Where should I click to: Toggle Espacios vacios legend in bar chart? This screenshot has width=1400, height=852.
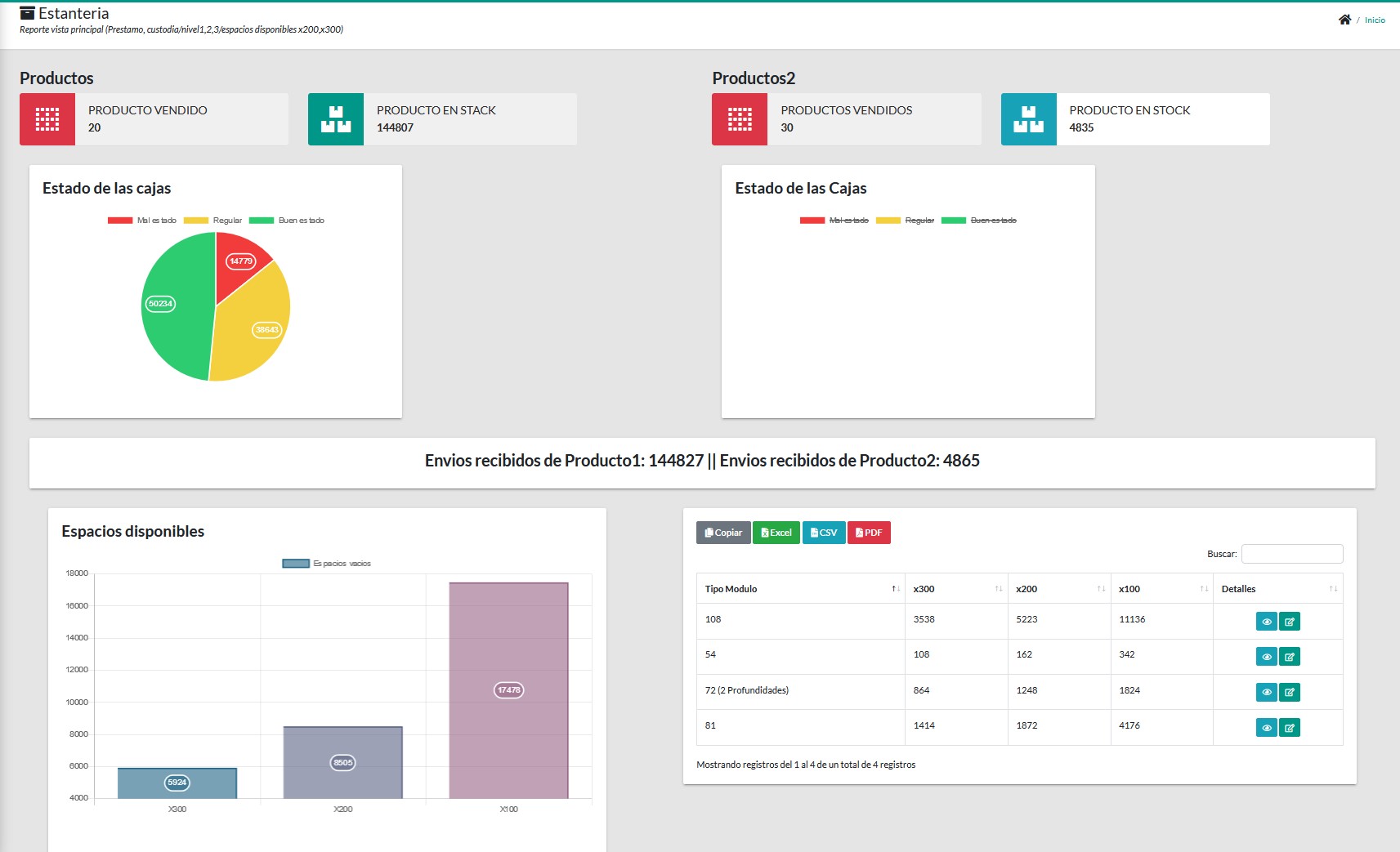coord(327,564)
